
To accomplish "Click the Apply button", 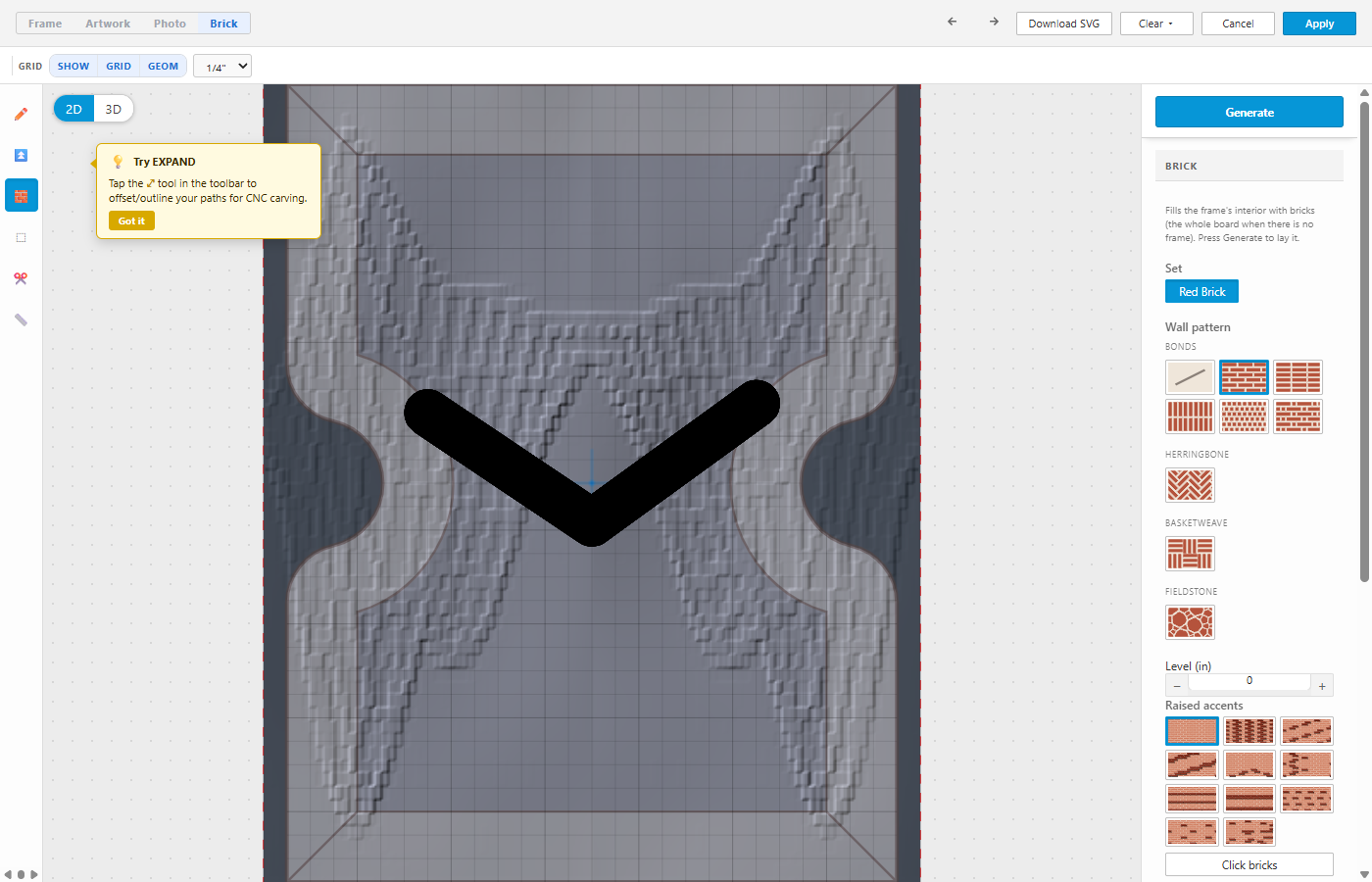I will coord(1319,24).
